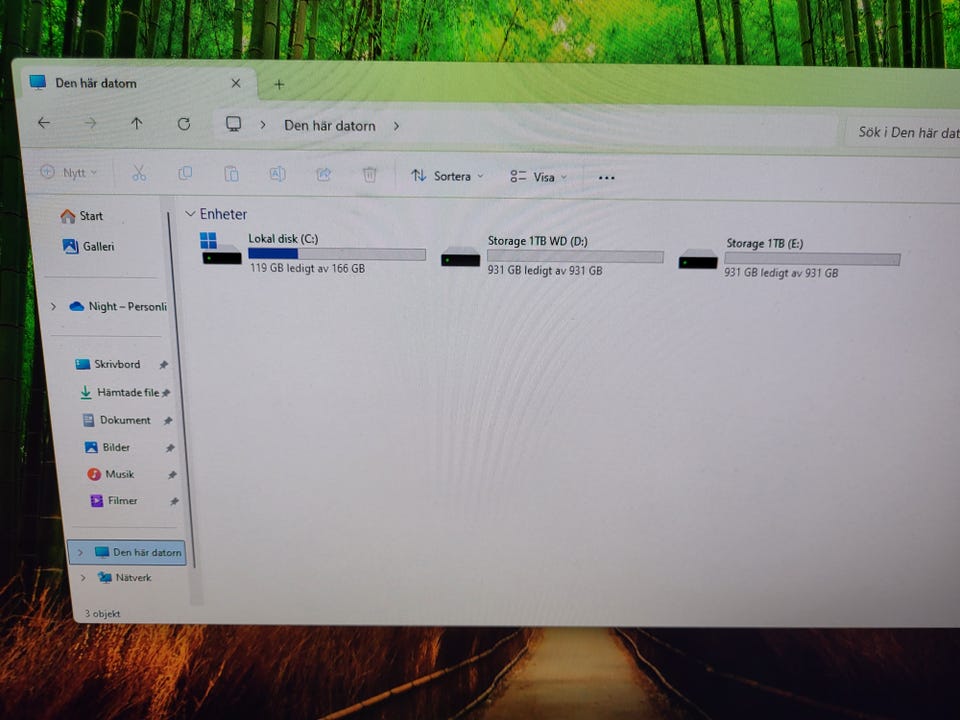960x720 pixels.
Task: Click the Rename icon in toolbar
Action: pos(277,174)
